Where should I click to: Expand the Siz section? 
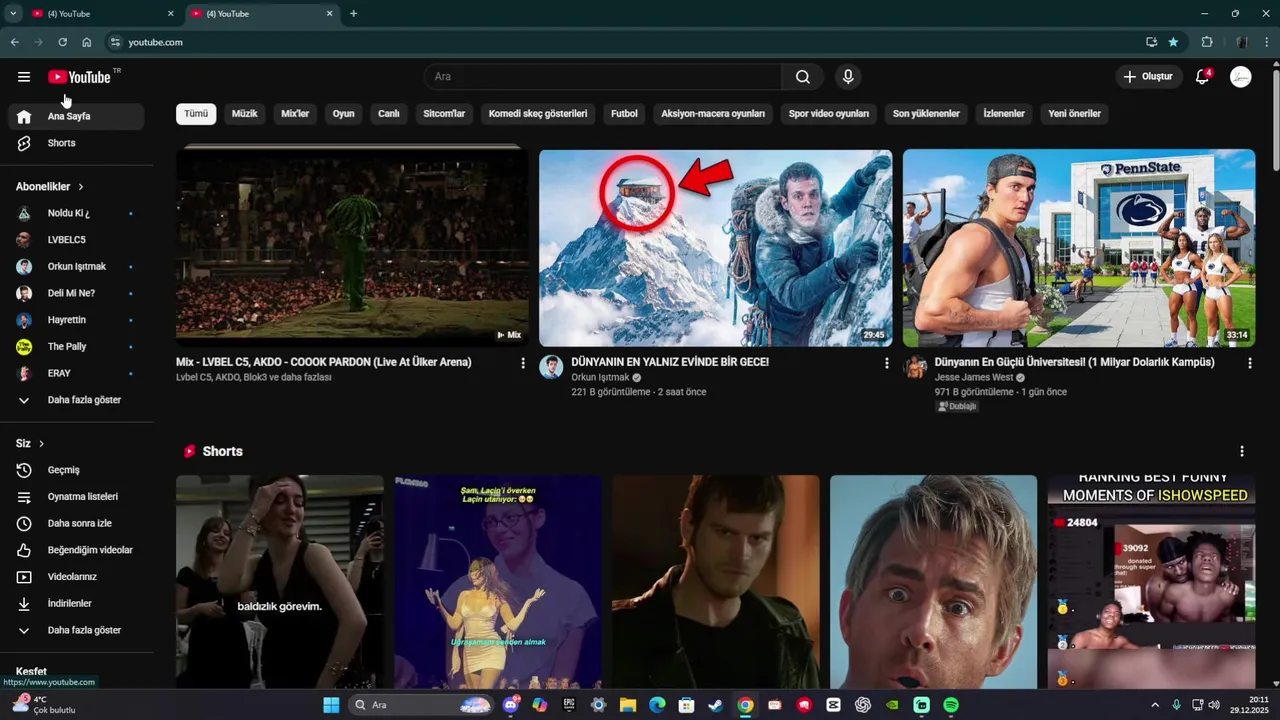[x=30, y=443]
